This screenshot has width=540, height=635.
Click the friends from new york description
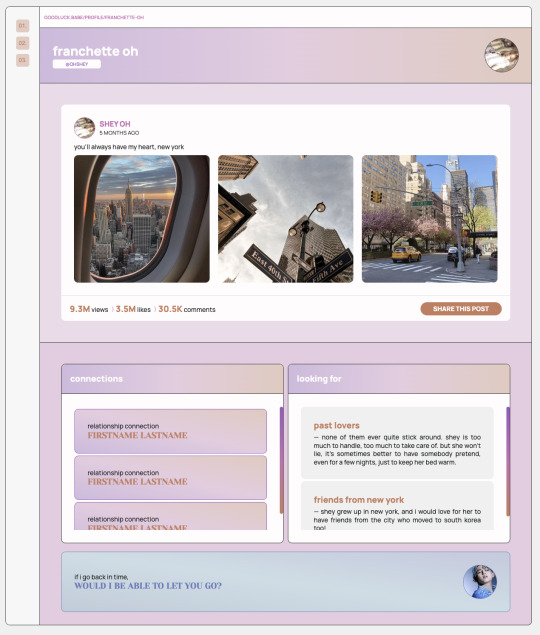tap(397, 519)
